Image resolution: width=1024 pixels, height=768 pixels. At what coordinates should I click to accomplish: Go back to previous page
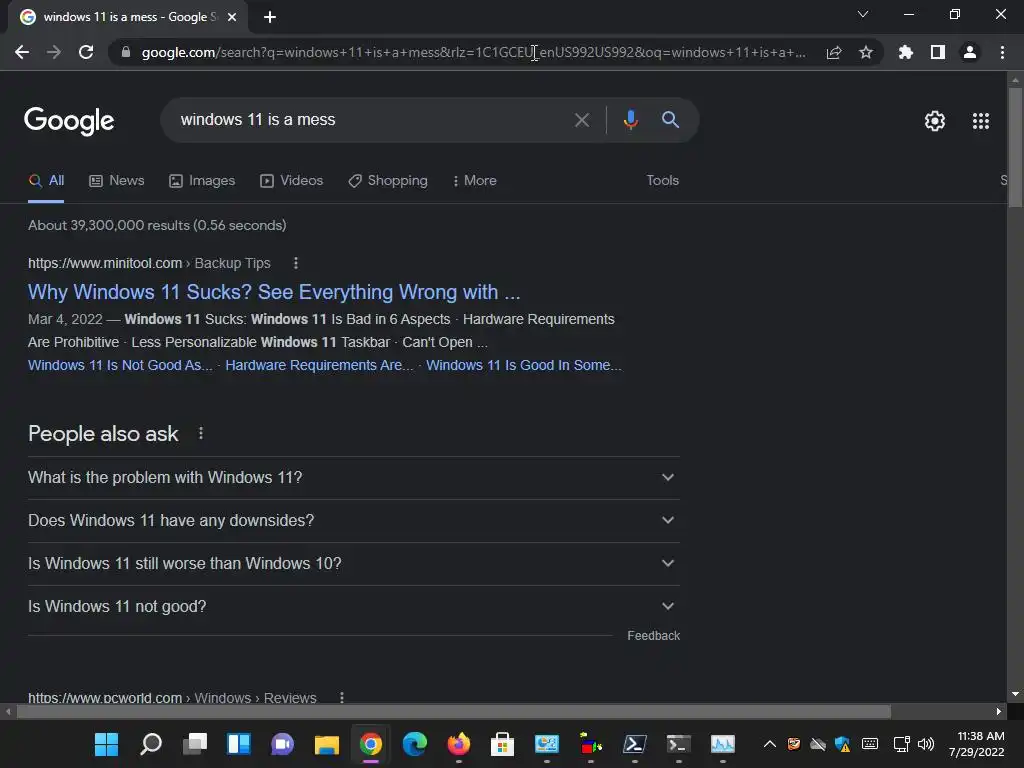(x=22, y=52)
